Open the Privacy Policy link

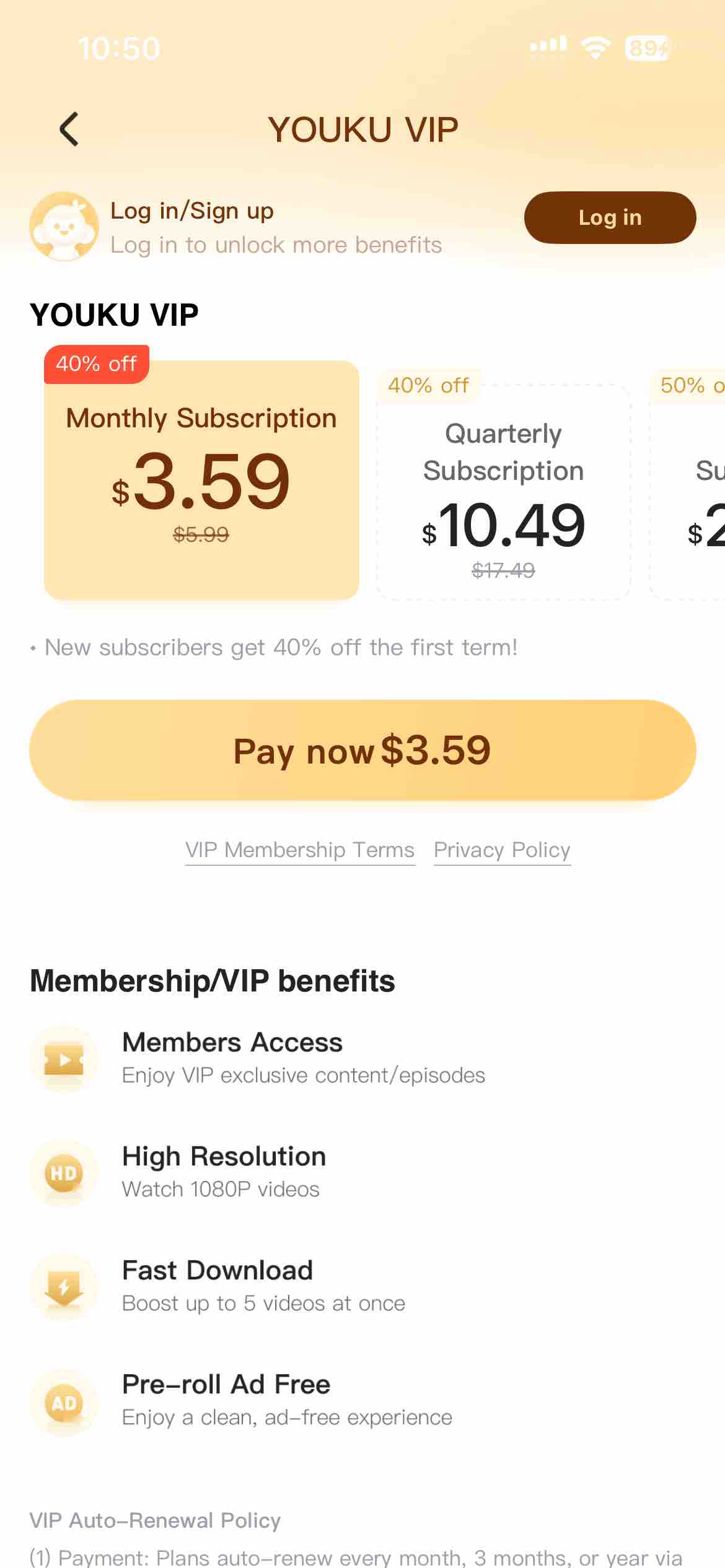pyautogui.click(x=502, y=850)
